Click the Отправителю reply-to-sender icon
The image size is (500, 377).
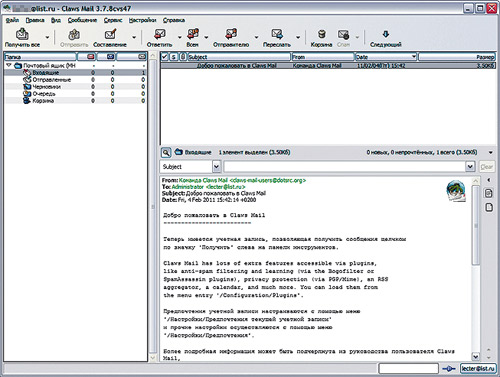click(x=231, y=34)
